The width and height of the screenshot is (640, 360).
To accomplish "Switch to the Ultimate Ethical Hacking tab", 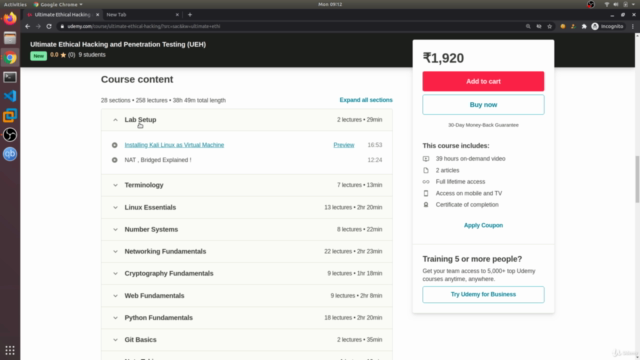I will point(61,15).
